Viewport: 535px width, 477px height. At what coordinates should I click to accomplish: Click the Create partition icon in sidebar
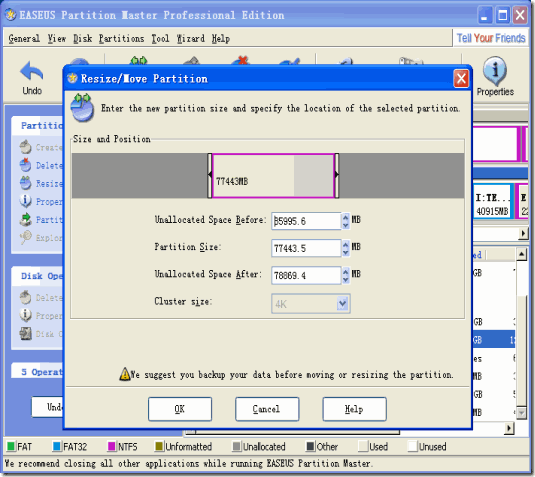[x=25, y=147]
